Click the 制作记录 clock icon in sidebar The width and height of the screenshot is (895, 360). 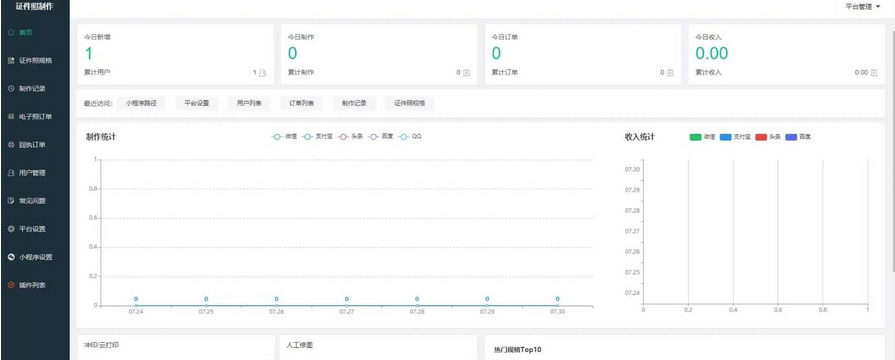[x=11, y=88]
